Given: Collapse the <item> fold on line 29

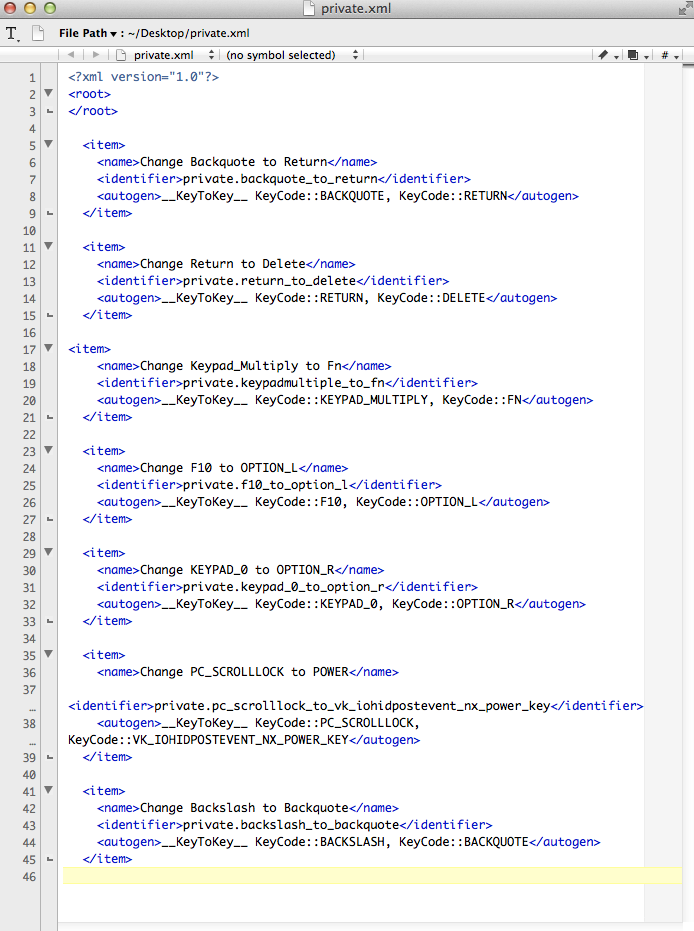Looking at the screenshot, I should 49,552.
